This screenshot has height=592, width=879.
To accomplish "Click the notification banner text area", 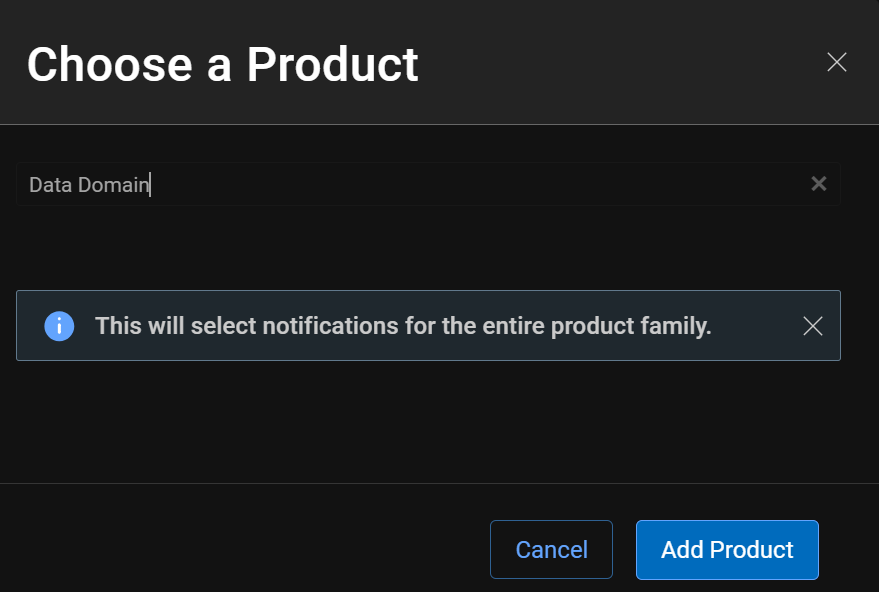I will click(x=403, y=326).
